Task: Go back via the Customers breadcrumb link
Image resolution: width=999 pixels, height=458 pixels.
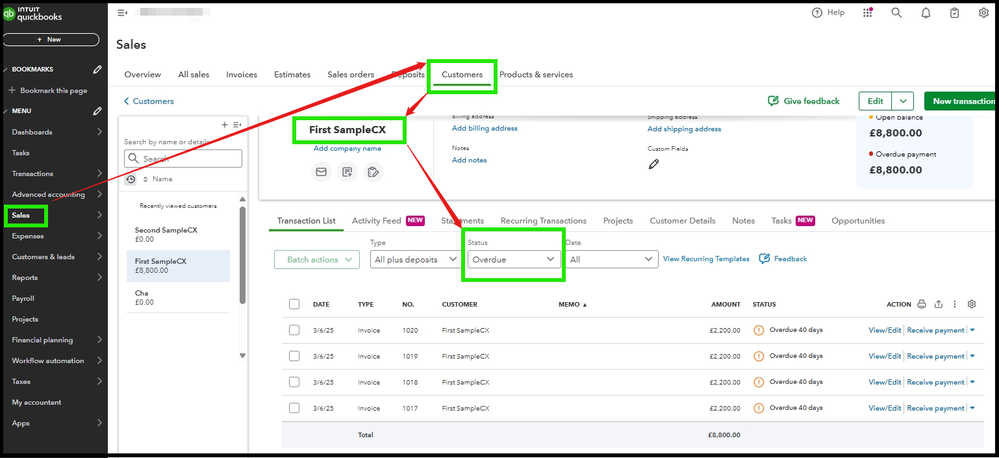Action: tap(148, 101)
